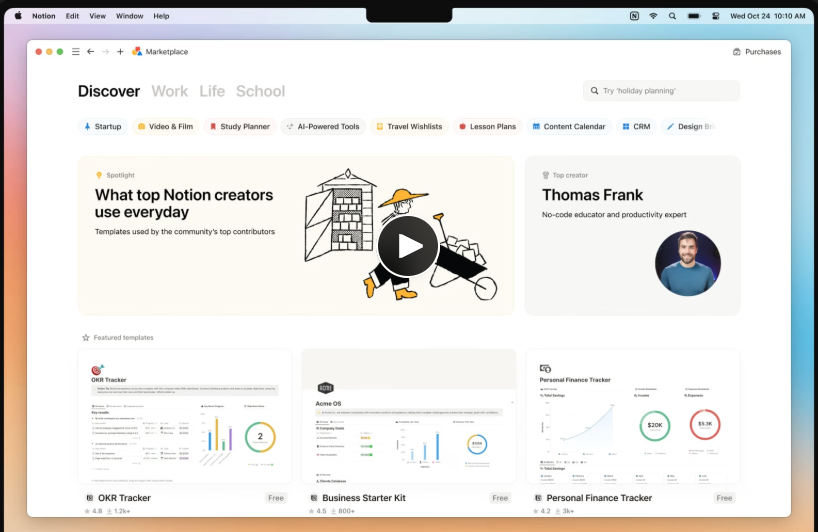Click the Free badge on Business Starter Kit
Screen dimensions: 818x532
tap(500, 498)
